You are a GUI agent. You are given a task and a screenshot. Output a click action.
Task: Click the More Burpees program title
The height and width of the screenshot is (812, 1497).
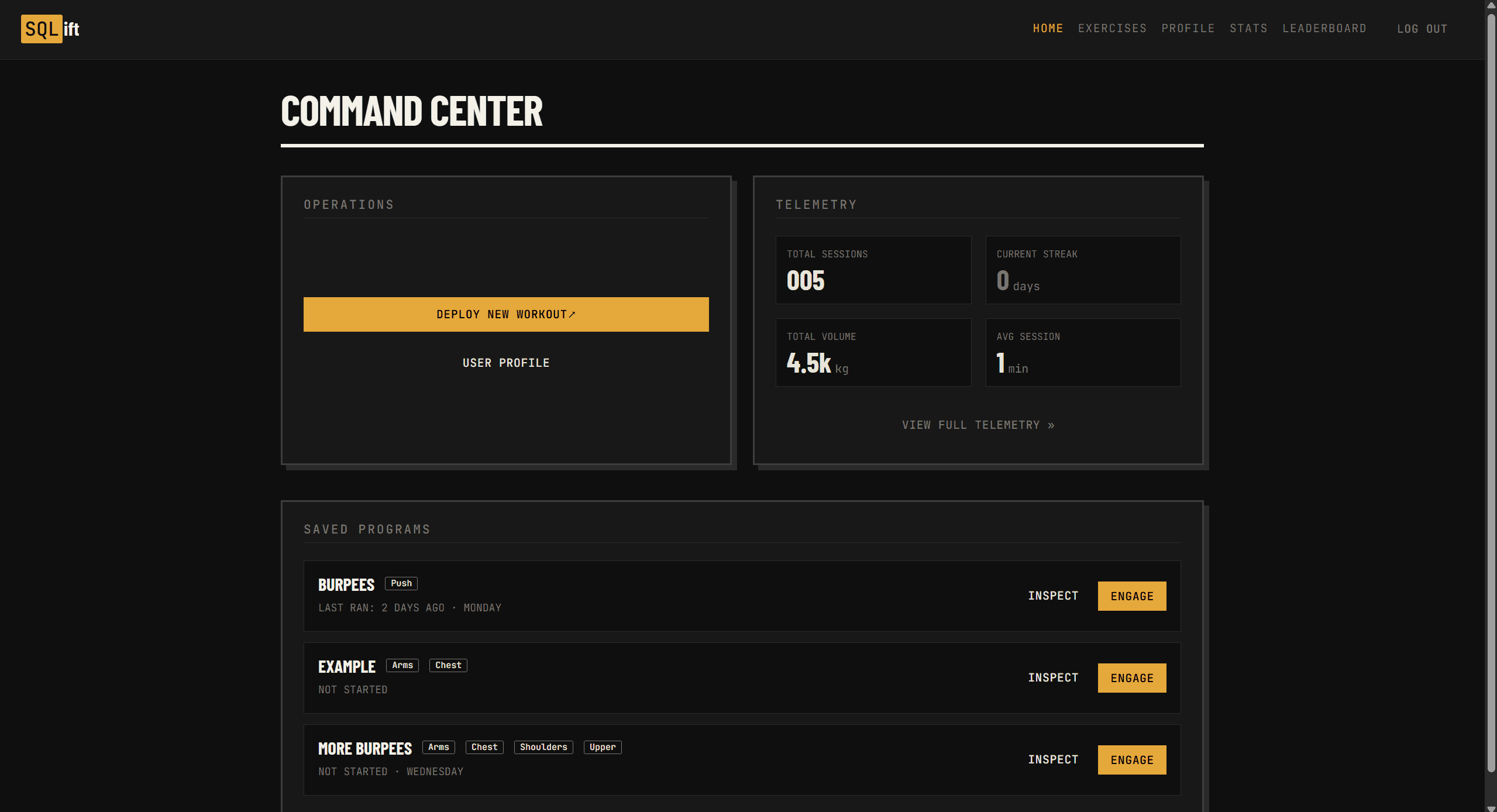pyautogui.click(x=365, y=749)
